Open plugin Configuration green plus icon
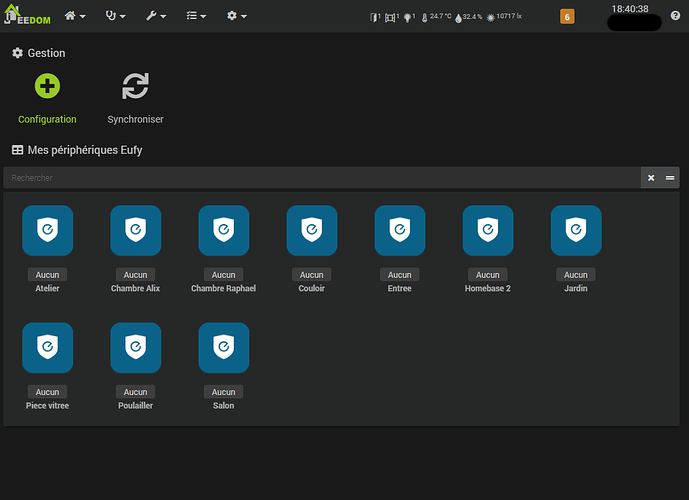This screenshot has height=500, width=689. coord(47,86)
